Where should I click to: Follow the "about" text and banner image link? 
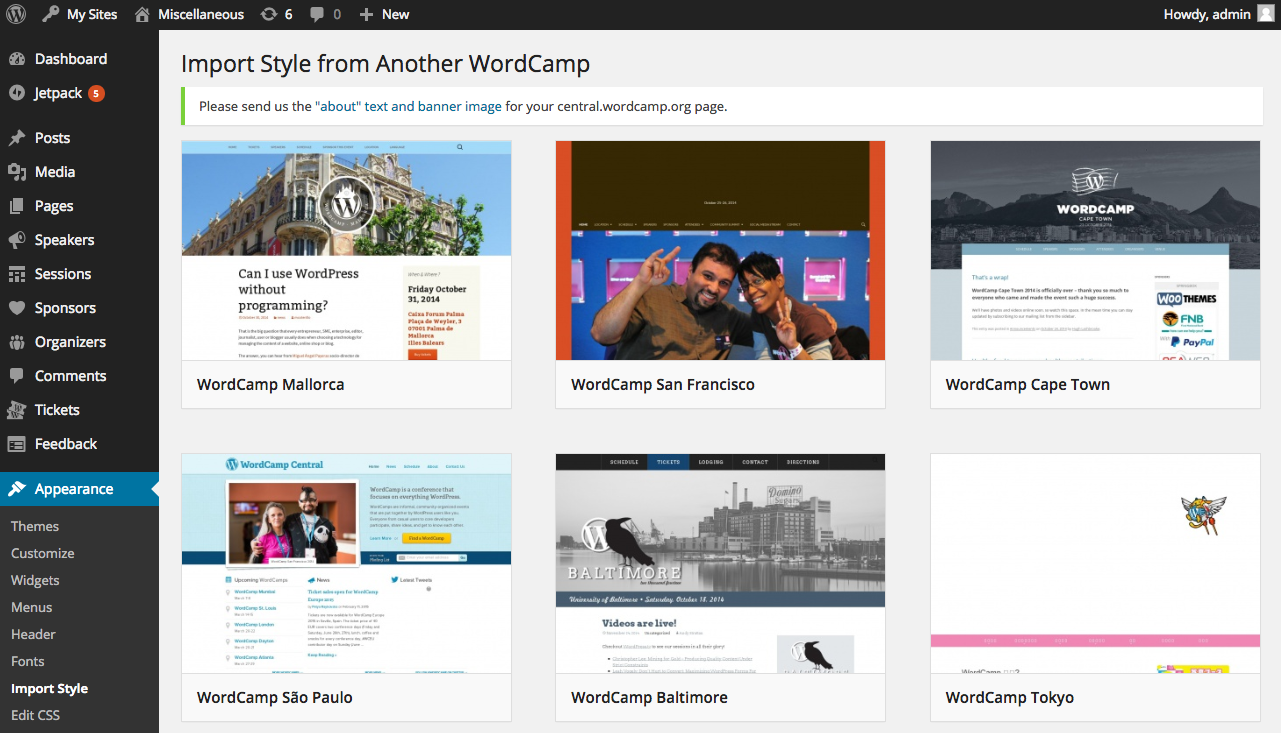tap(408, 106)
